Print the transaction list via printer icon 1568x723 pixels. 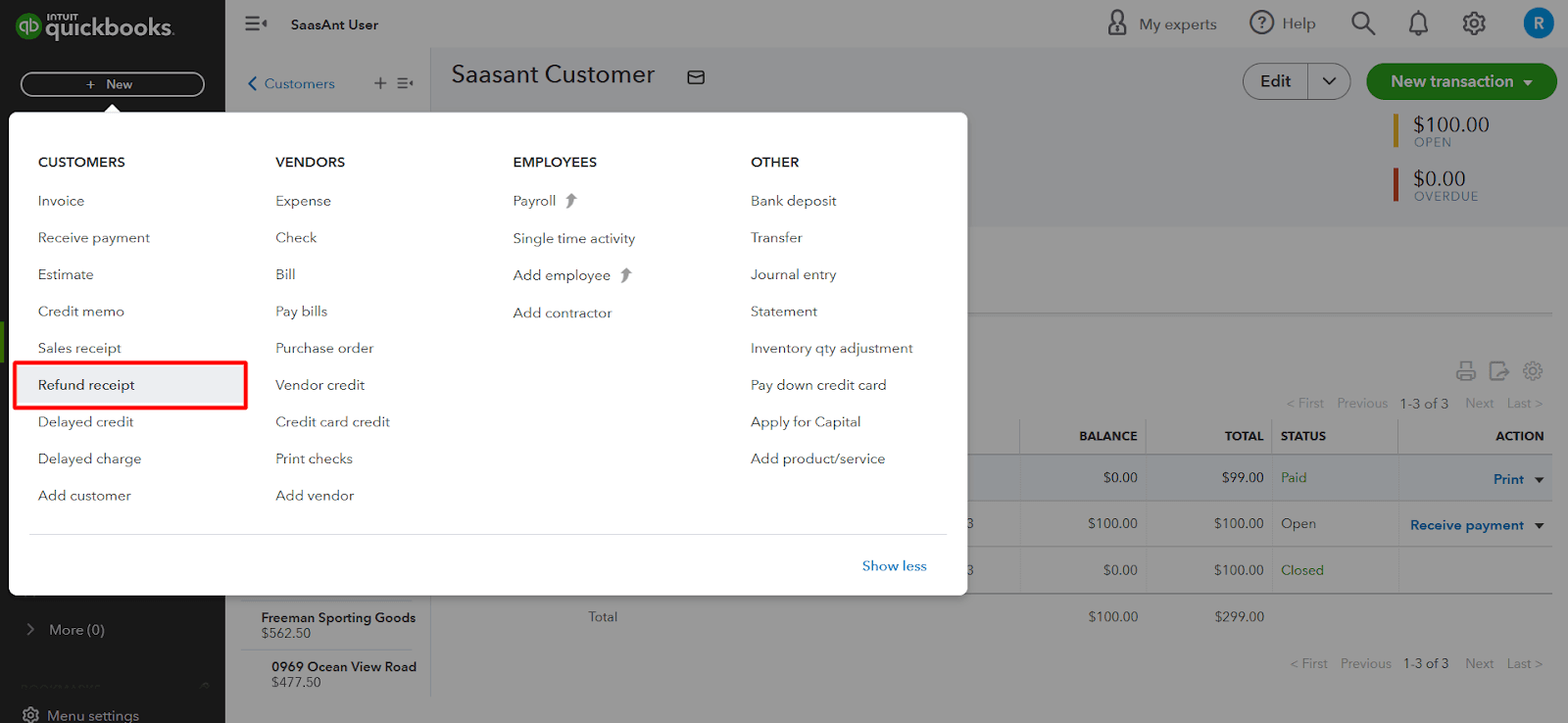[x=1466, y=371]
